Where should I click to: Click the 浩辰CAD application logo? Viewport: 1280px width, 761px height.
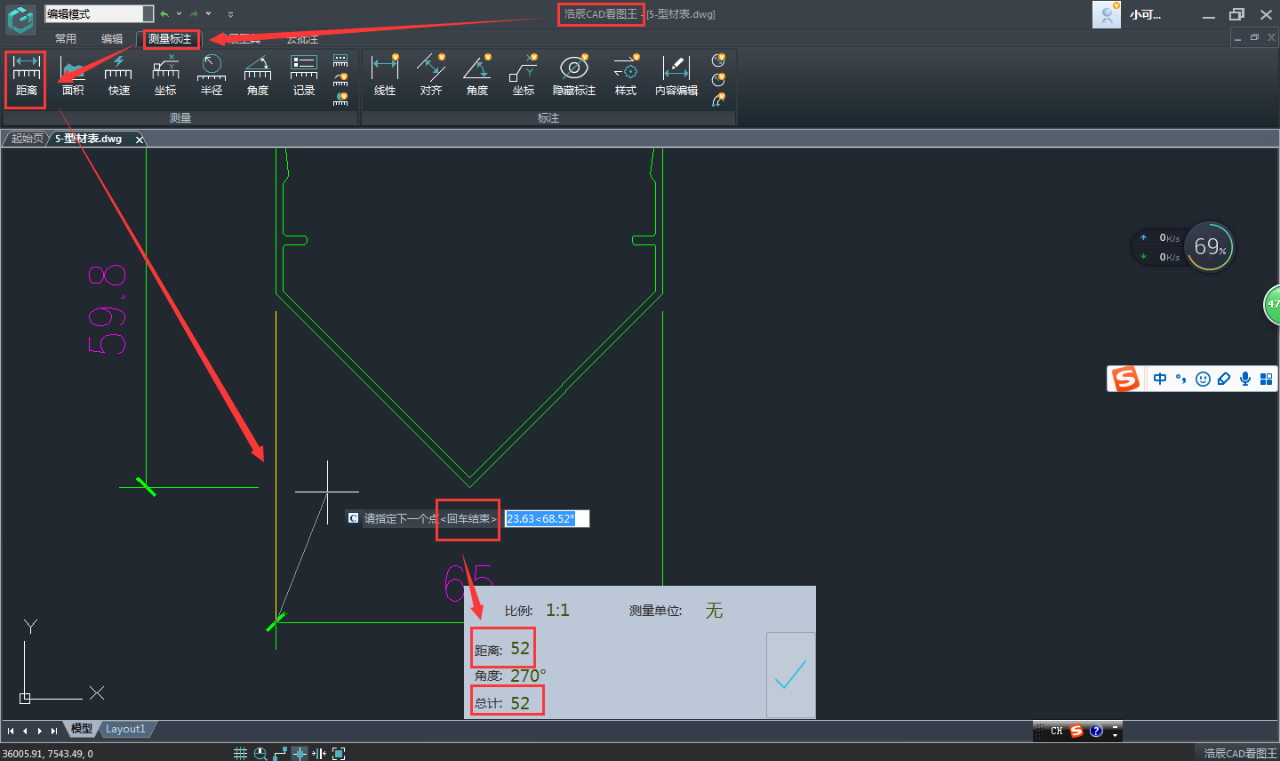pyautogui.click(x=21, y=20)
